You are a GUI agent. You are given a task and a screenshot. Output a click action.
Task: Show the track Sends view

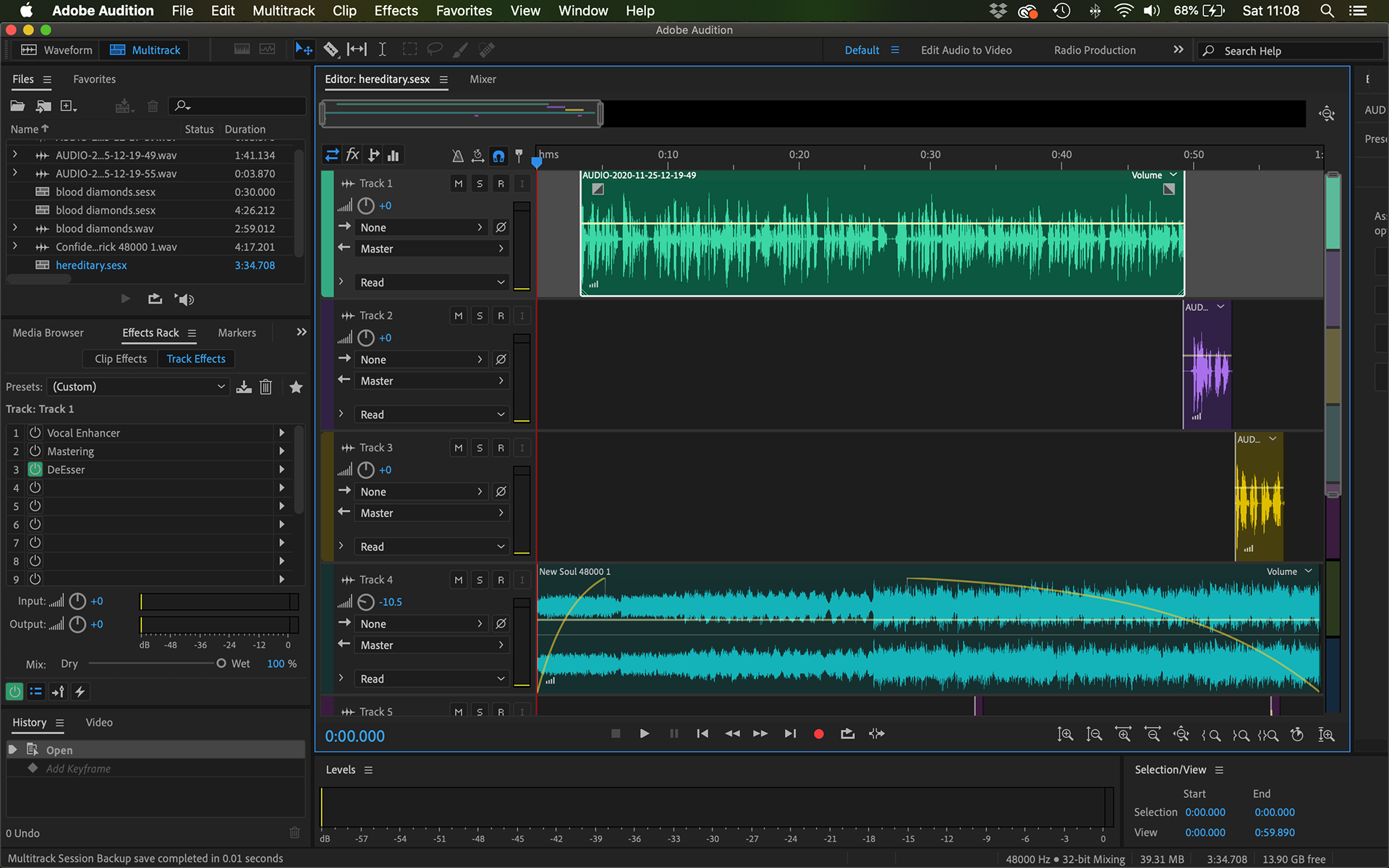coord(373,156)
